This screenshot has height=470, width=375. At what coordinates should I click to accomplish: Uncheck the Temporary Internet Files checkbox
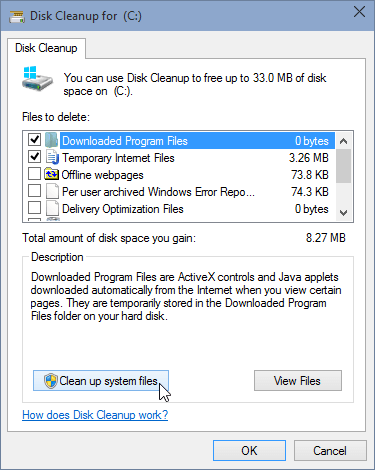click(34, 156)
